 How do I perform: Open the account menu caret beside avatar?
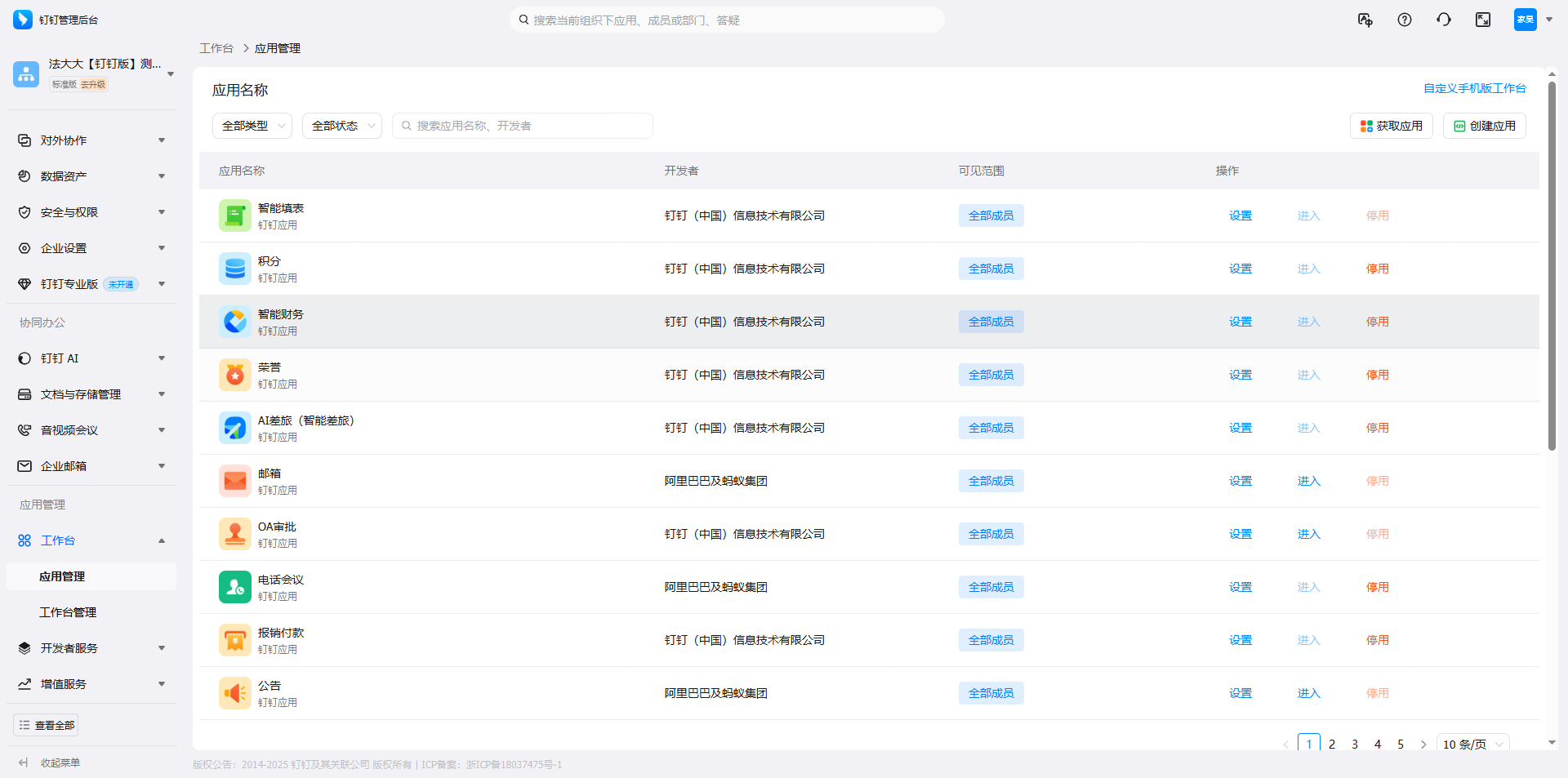pyautogui.click(x=1549, y=20)
